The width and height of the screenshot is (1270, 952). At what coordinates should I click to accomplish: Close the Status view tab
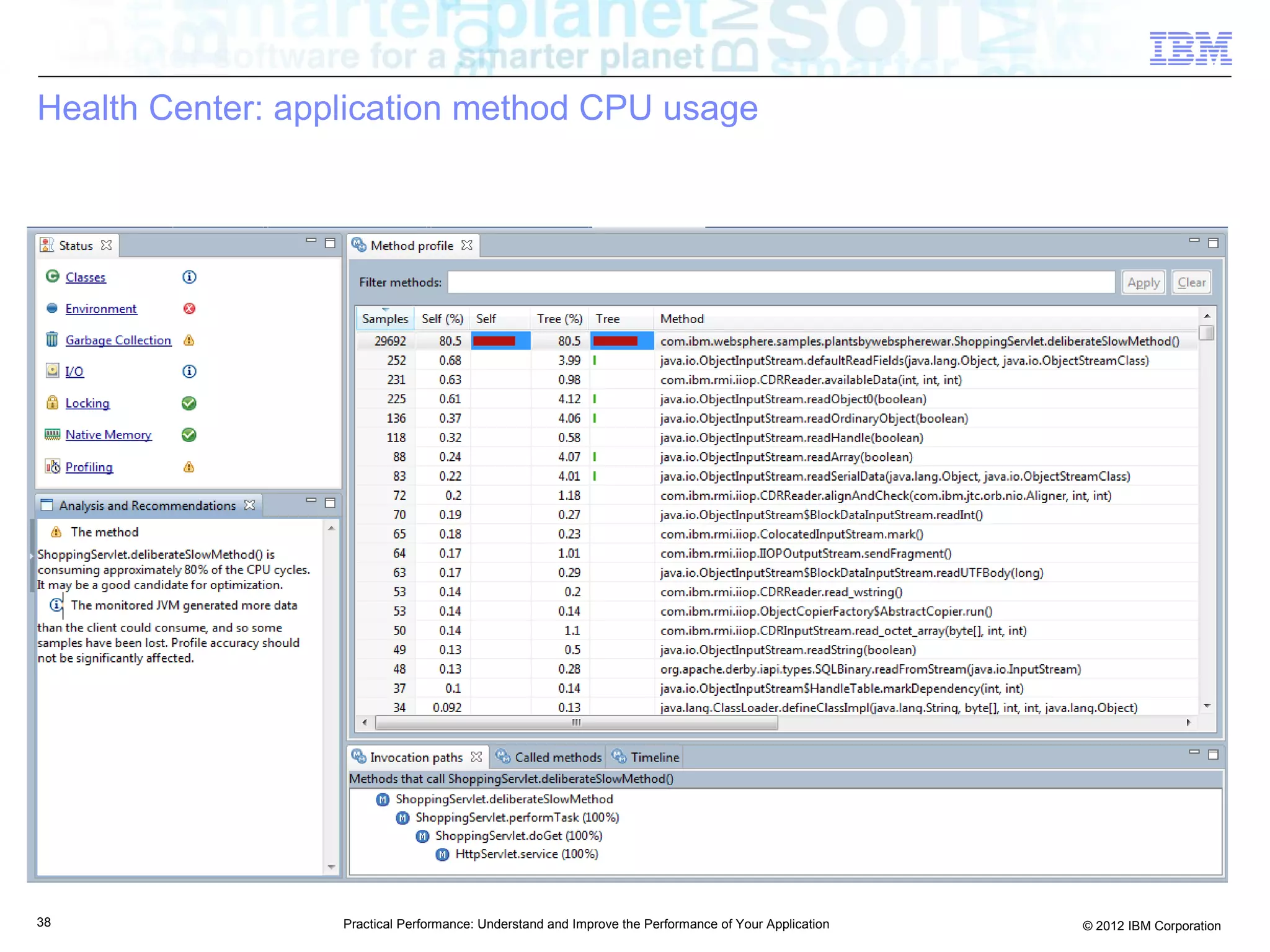pos(107,245)
